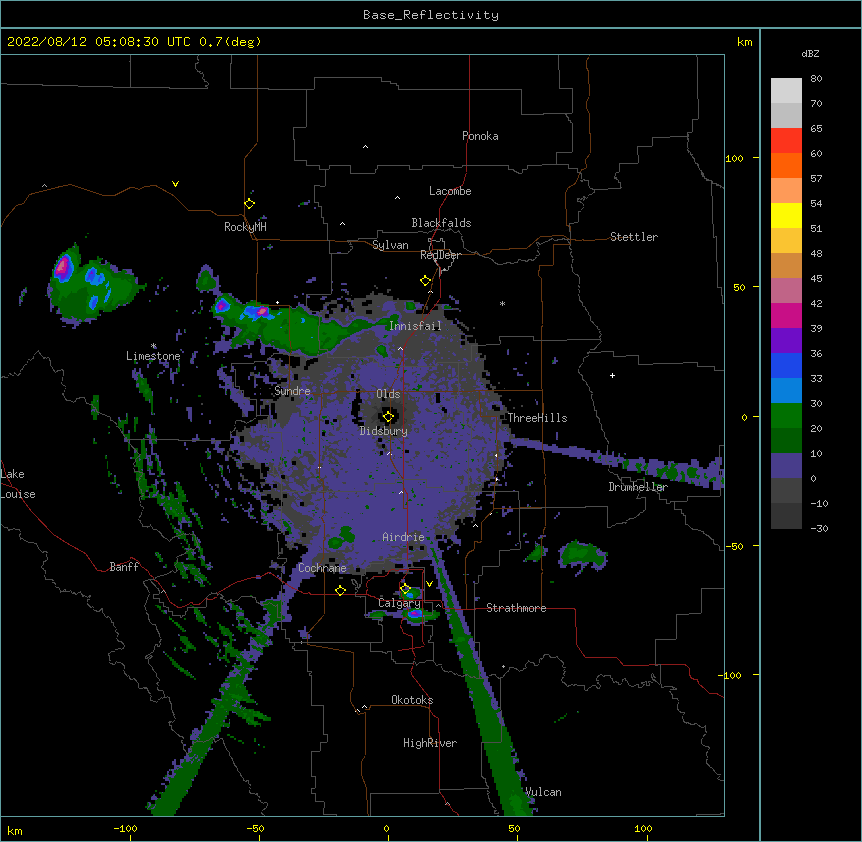Click the yellow diamond marker southeast of RedDeer
Viewport: 862px width, 842px height.
pyautogui.click(x=426, y=281)
